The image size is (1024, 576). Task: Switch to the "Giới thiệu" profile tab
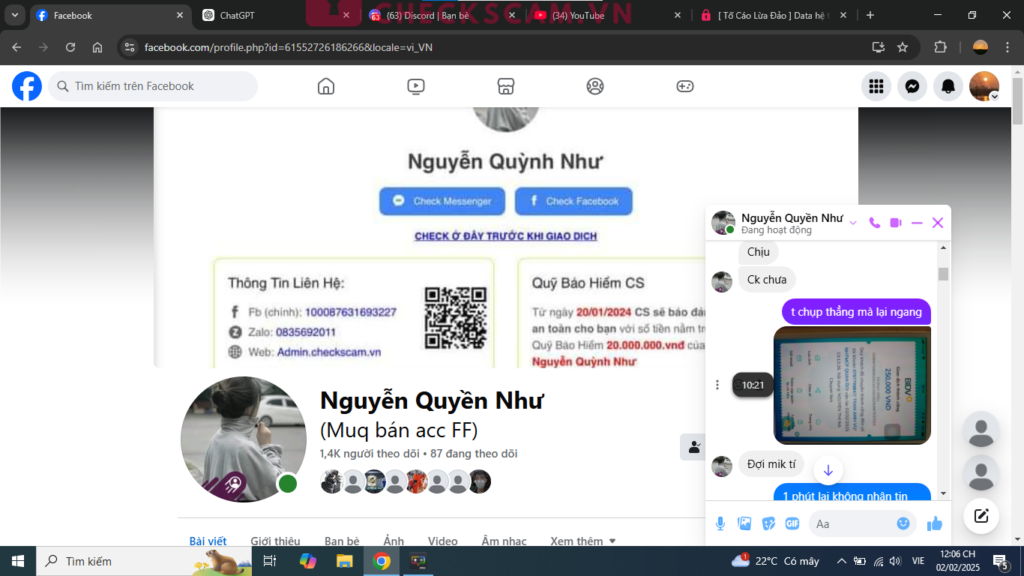coord(275,541)
